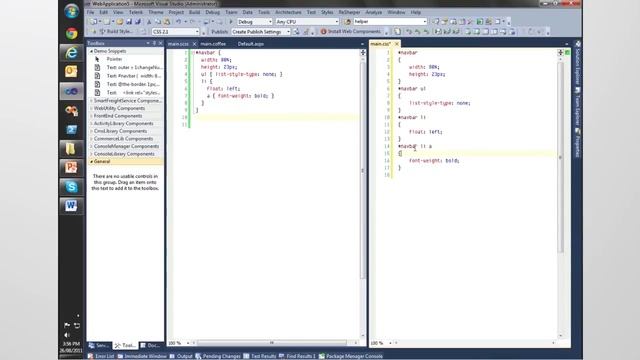Open the Tools menu
Image resolution: width=640 pixels, height=360 pixels.
[x=264, y=12]
